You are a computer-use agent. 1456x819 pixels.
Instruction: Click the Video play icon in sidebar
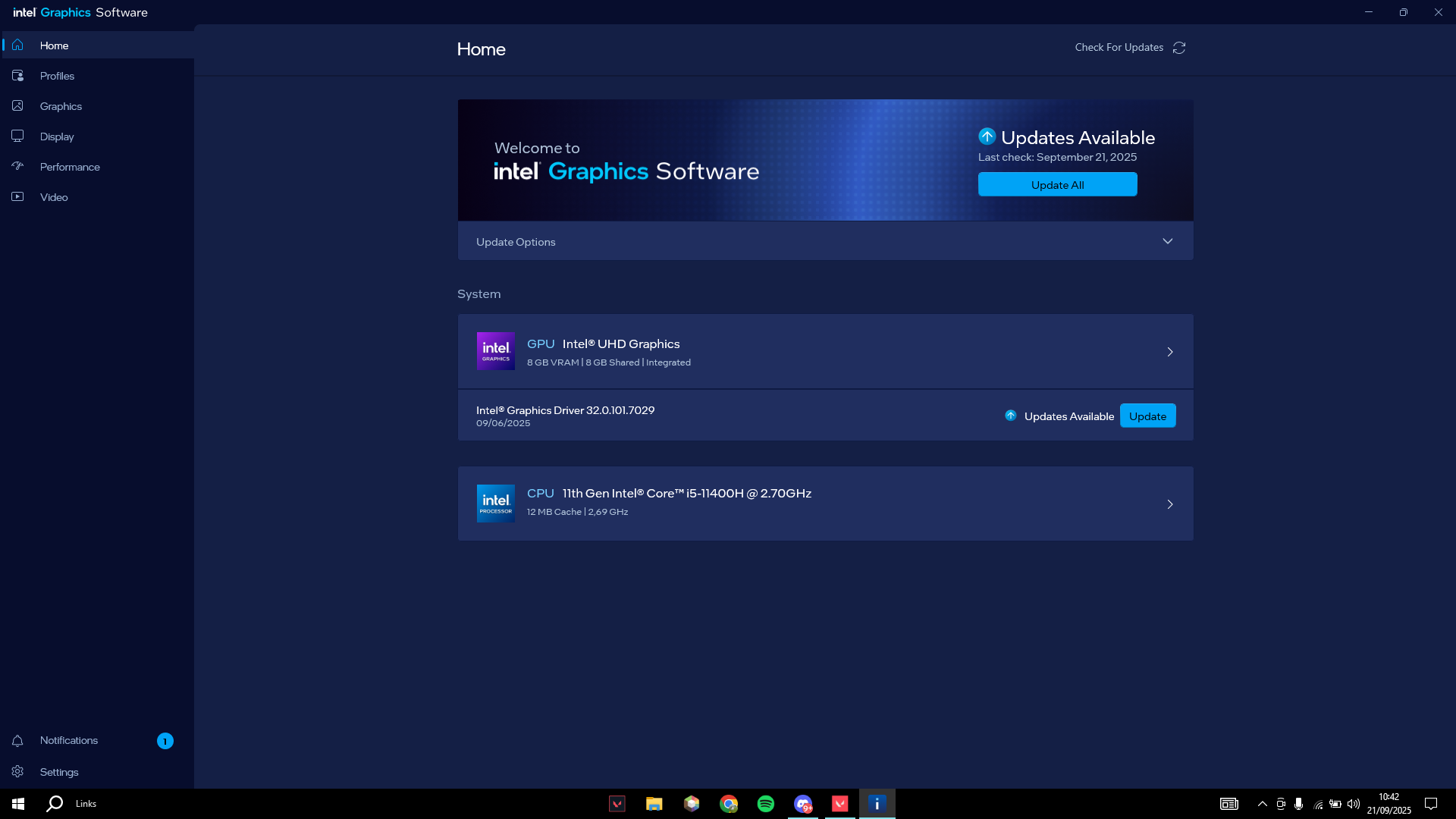pyautogui.click(x=17, y=196)
